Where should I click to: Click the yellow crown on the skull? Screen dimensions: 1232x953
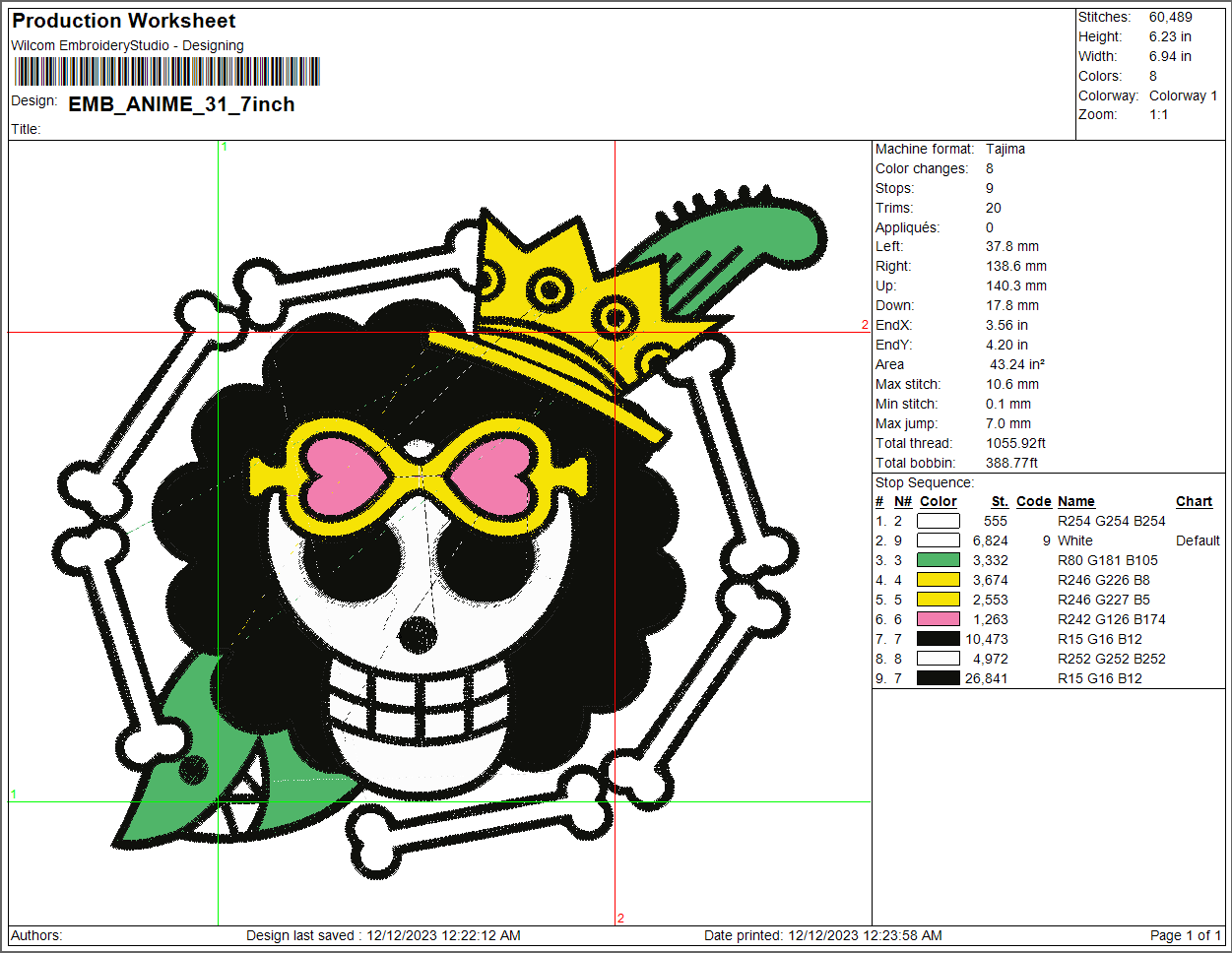point(551,295)
